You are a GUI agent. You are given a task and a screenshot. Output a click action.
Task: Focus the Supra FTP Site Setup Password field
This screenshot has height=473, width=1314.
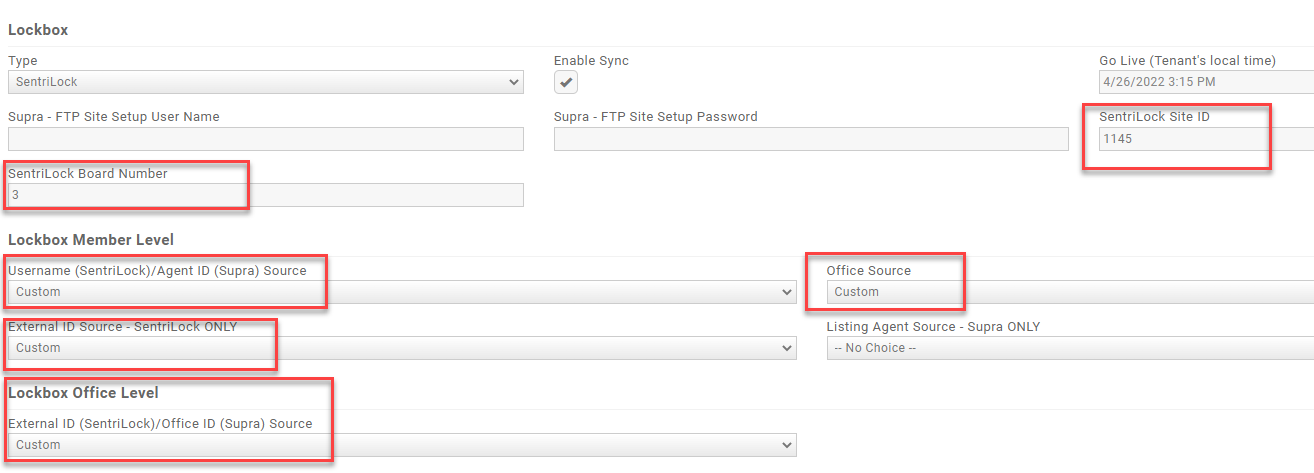(x=811, y=139)
